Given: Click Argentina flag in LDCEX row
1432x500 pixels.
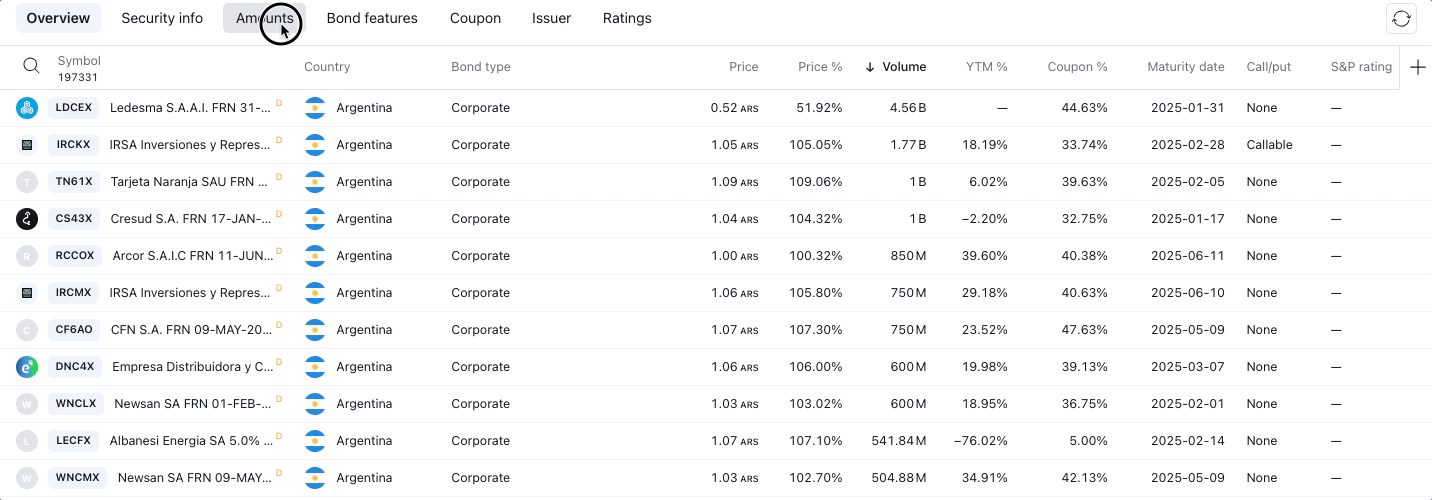Looking at the screenshot, I should point(315,108).
